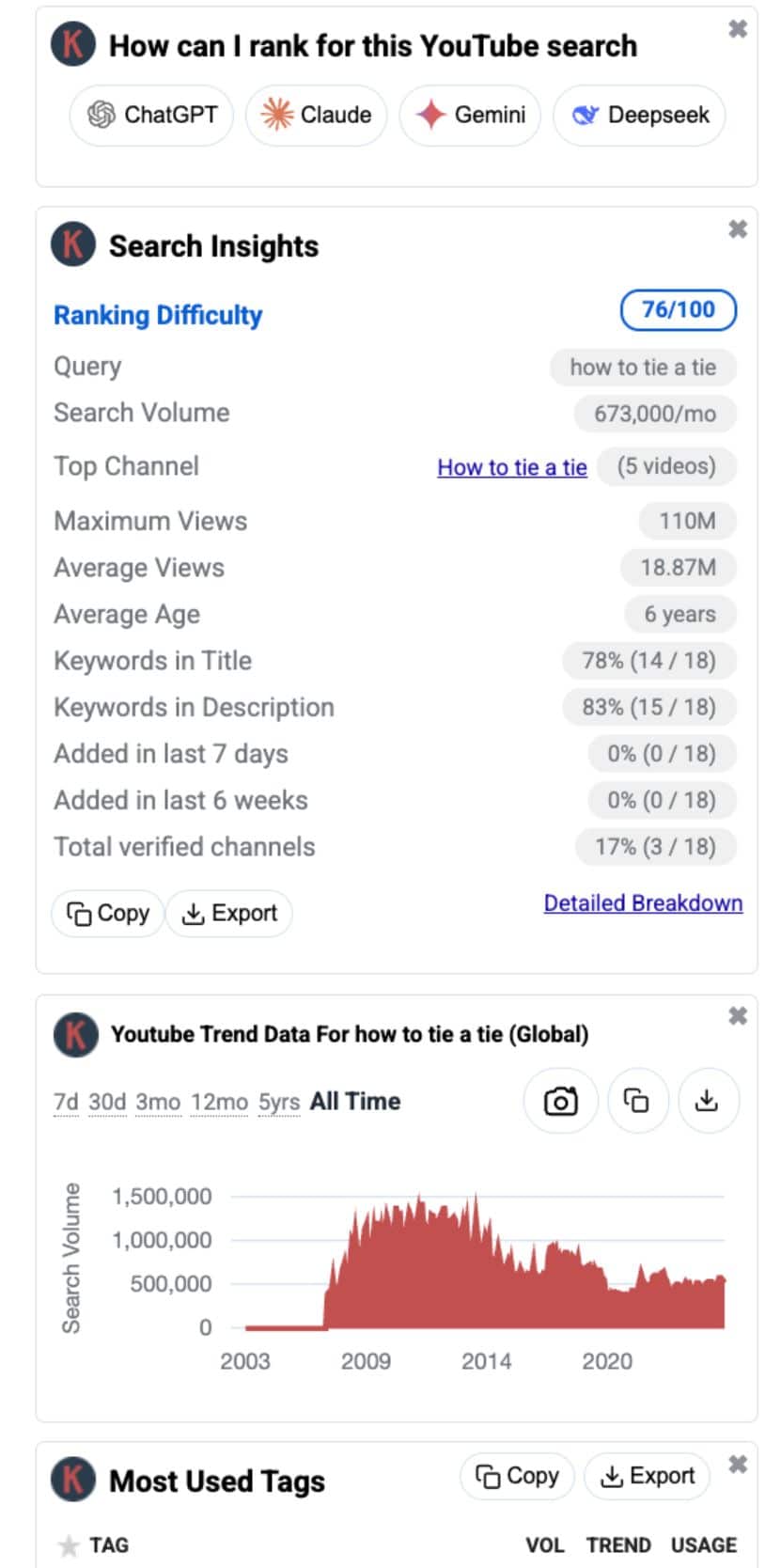
Task: Switch trend range to 5yrs
Action: tap(279, 1102)
